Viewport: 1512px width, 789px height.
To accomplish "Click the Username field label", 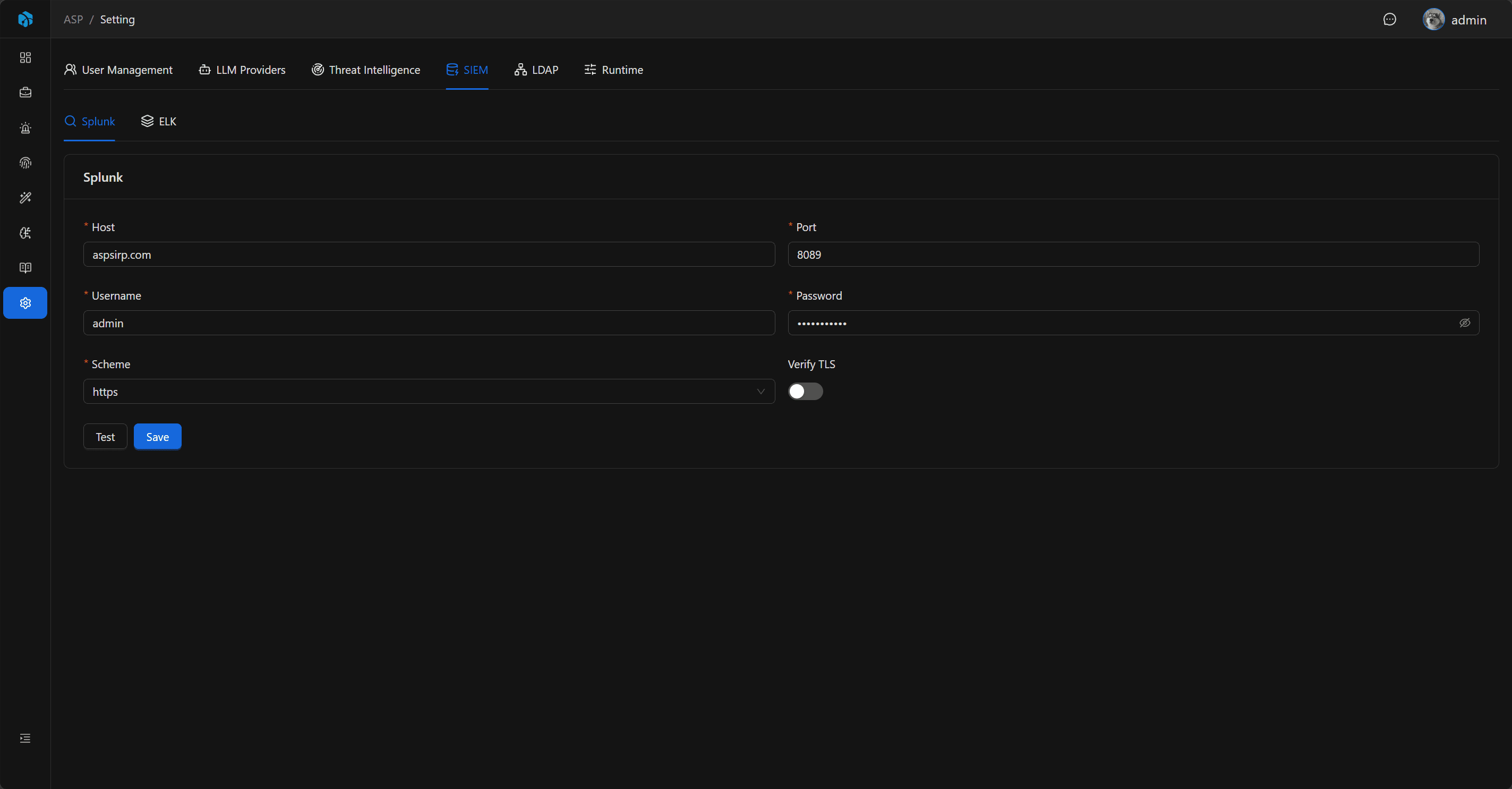I will coord(116,296).
